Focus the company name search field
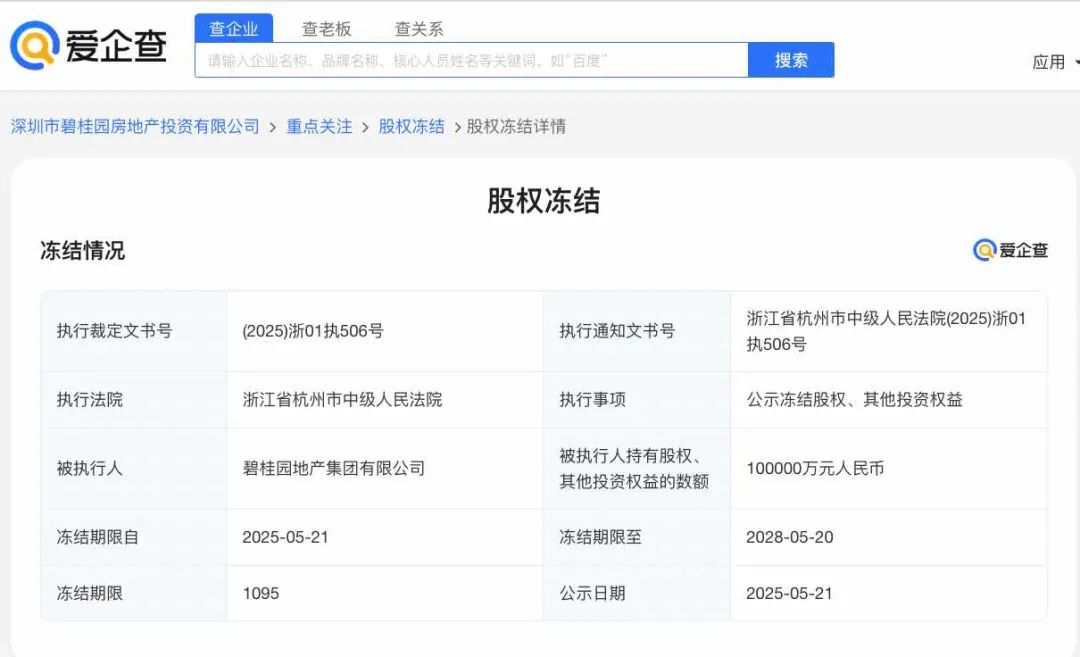 tap(471, 60)
